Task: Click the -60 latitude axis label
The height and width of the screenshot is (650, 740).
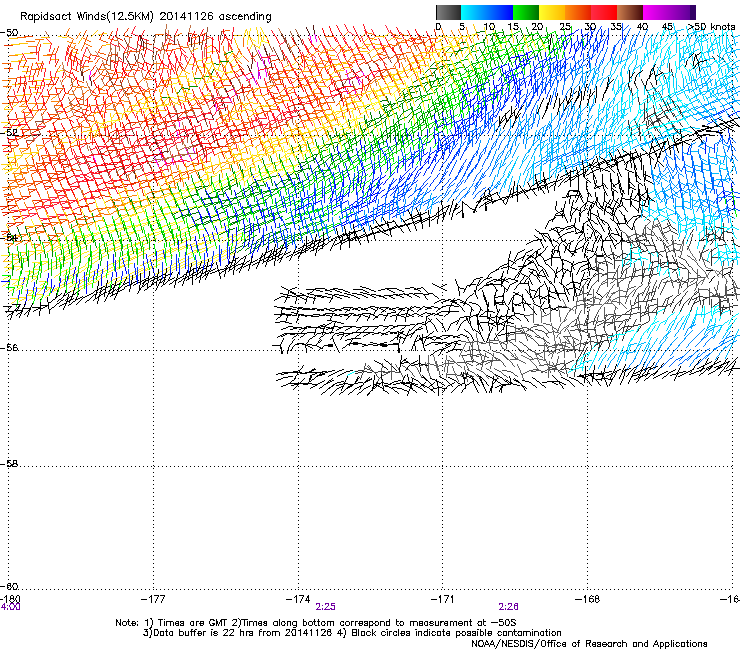Action: (9, 586)
